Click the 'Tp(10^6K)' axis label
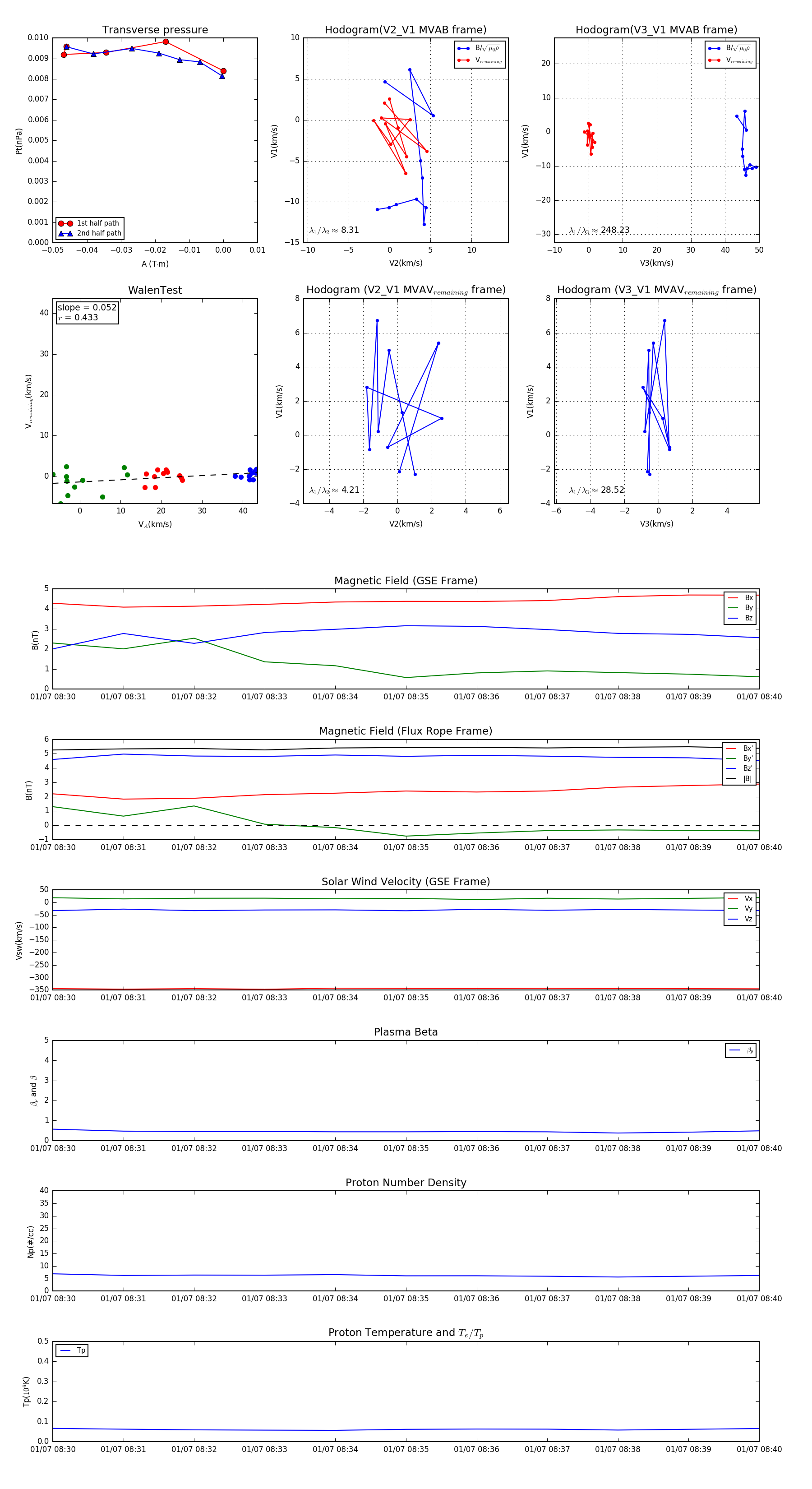This screenshot has width=812, height=1489. [x=26, y=1392]
